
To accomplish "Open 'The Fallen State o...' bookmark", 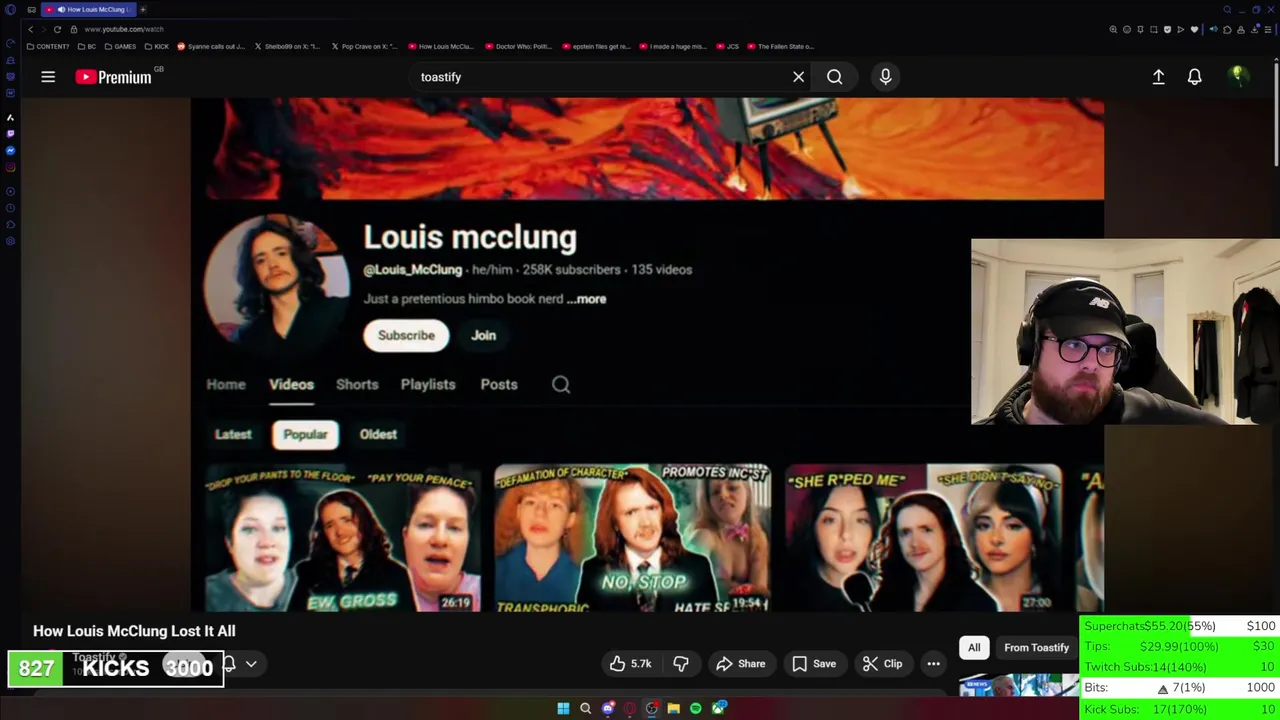I will (781, 46).
